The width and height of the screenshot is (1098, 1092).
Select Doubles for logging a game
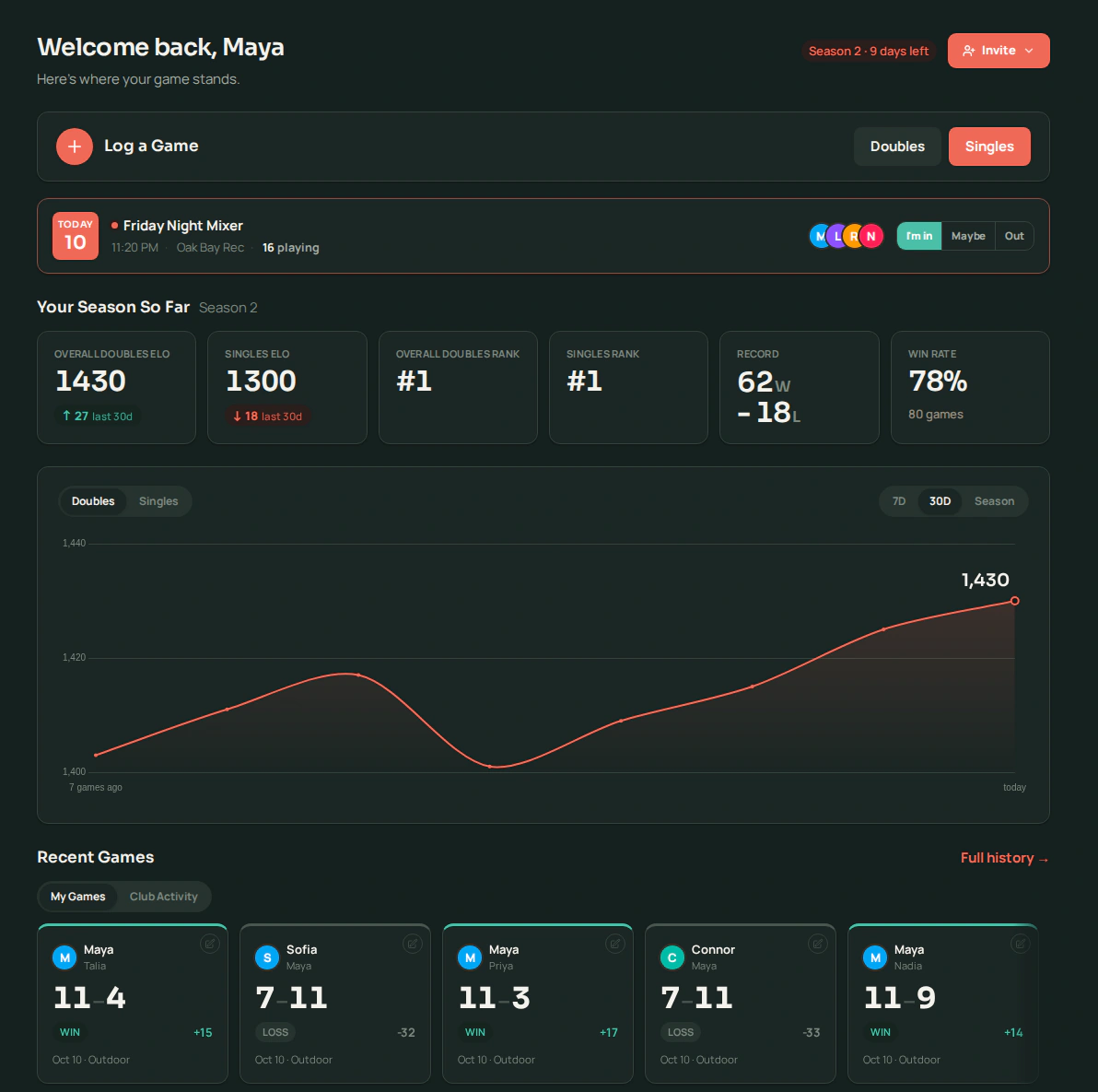pos(897,147)
